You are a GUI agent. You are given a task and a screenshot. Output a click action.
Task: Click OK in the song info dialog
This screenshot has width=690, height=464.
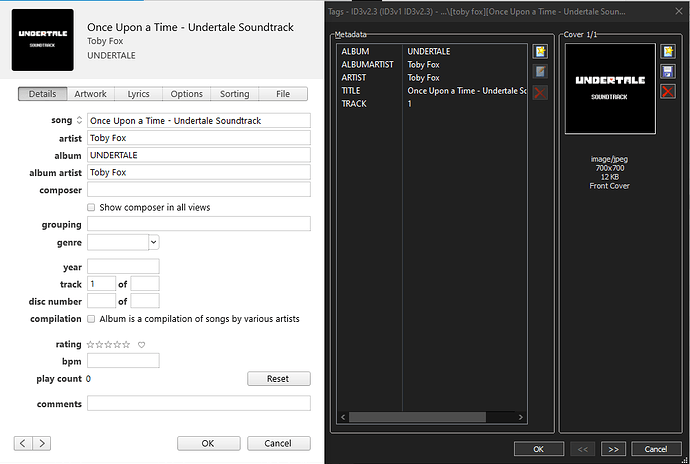click(209, 443)
